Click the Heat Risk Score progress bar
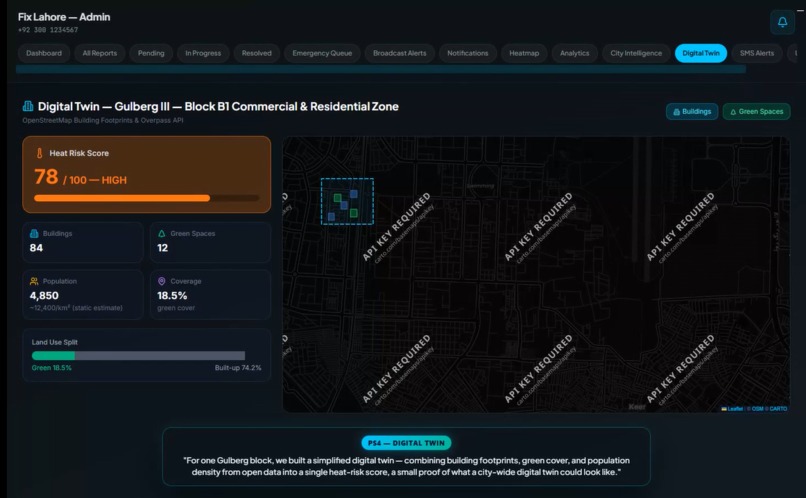806x498 pixels. pos(146,198)
